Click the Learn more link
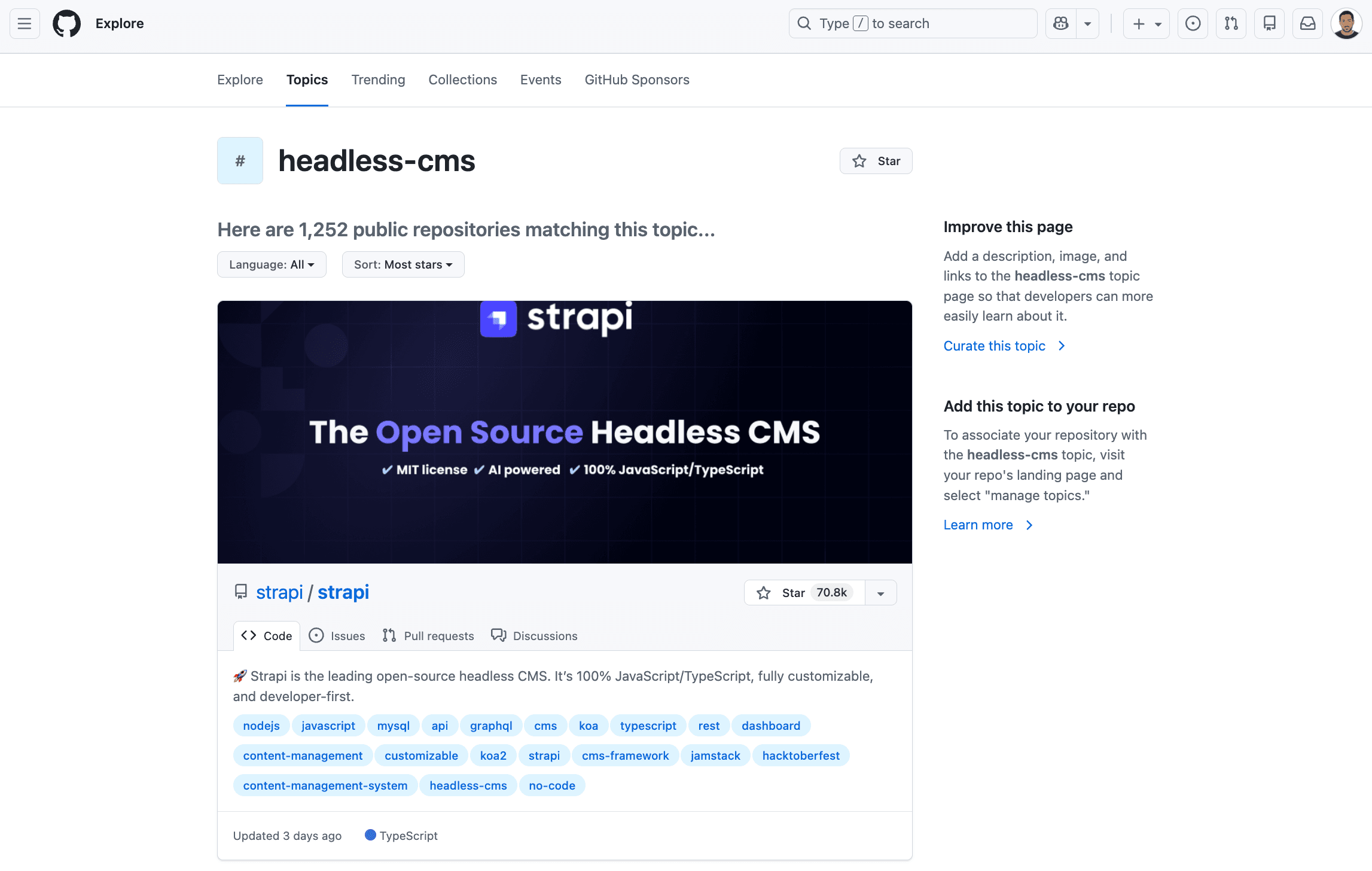The image size is (1372, 871). 978,525
